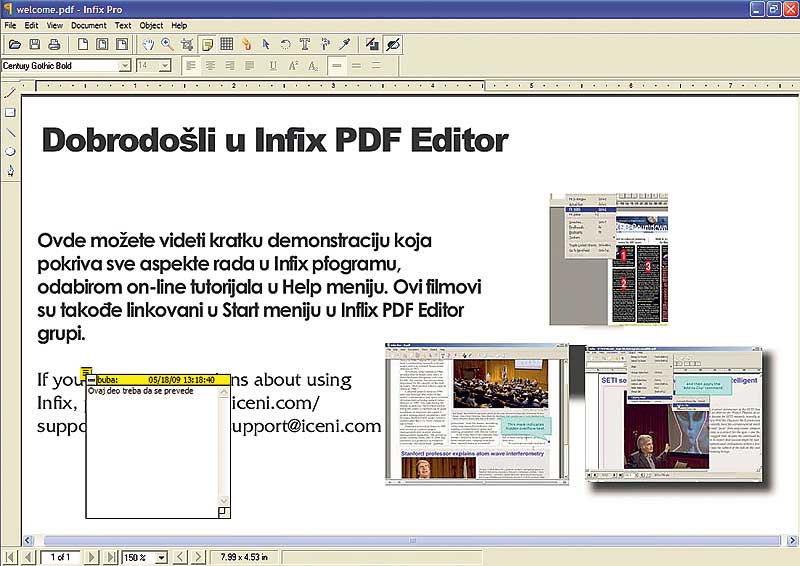Activate the sticky Note tool
Screen dimensions: 800x566
[x=207, y=44]
